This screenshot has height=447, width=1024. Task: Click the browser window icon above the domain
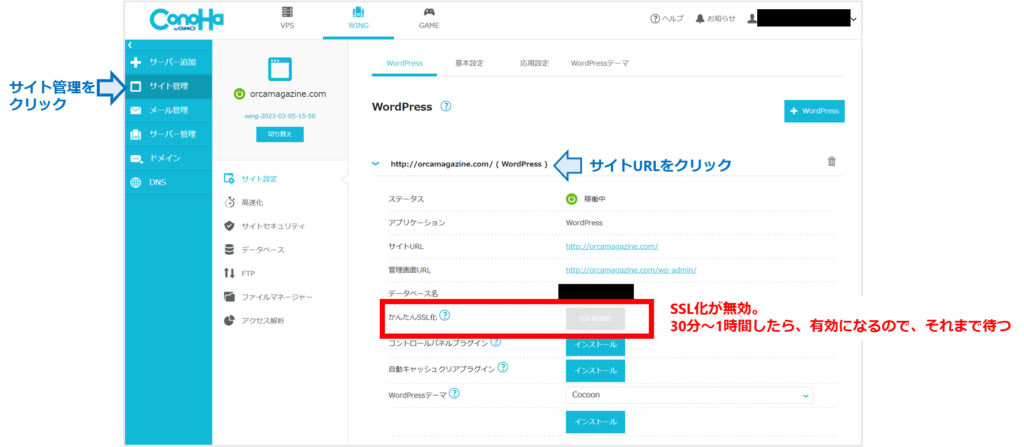click(280, 69)
